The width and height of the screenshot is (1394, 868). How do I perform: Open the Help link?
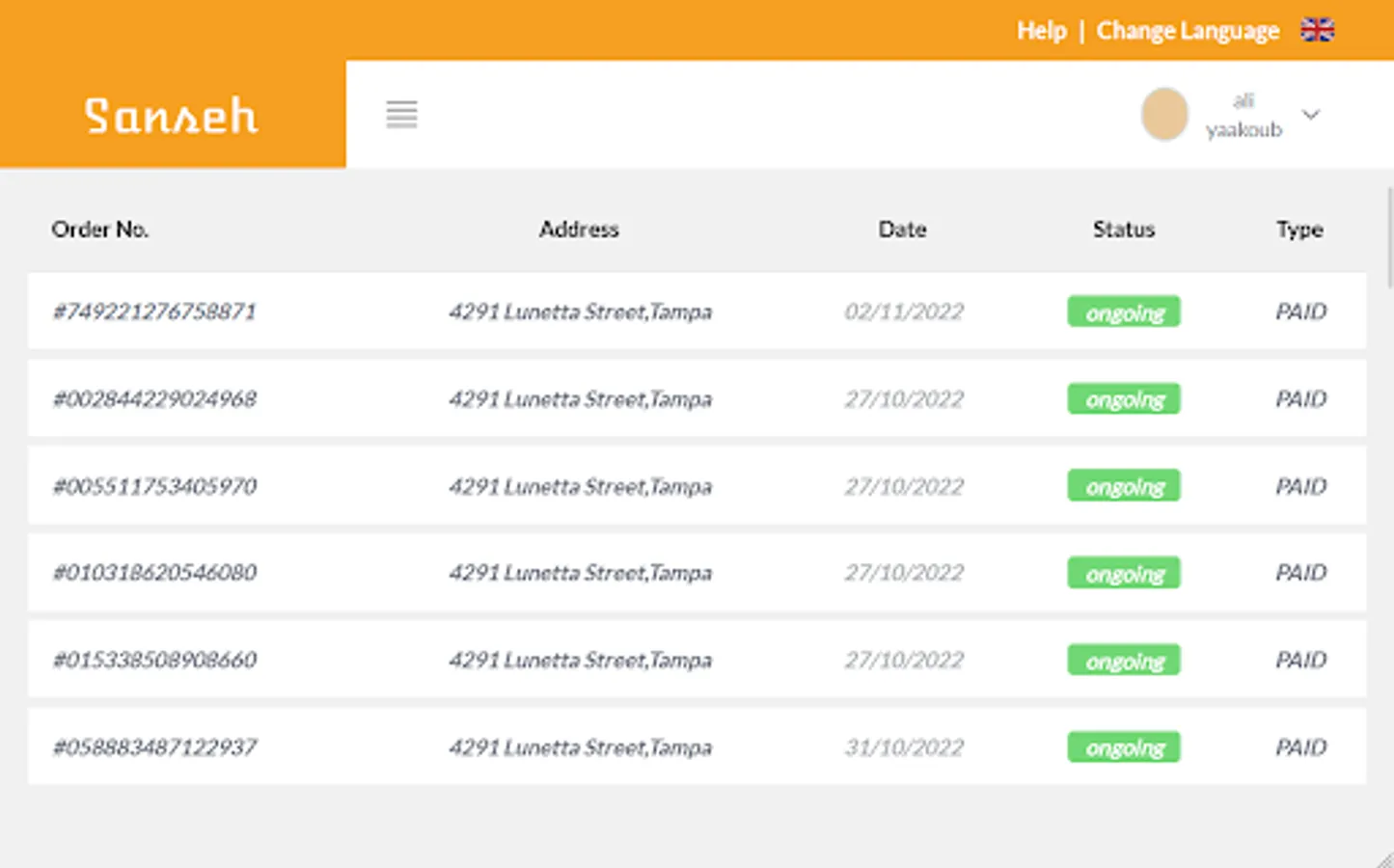(x=1041, y=31)
